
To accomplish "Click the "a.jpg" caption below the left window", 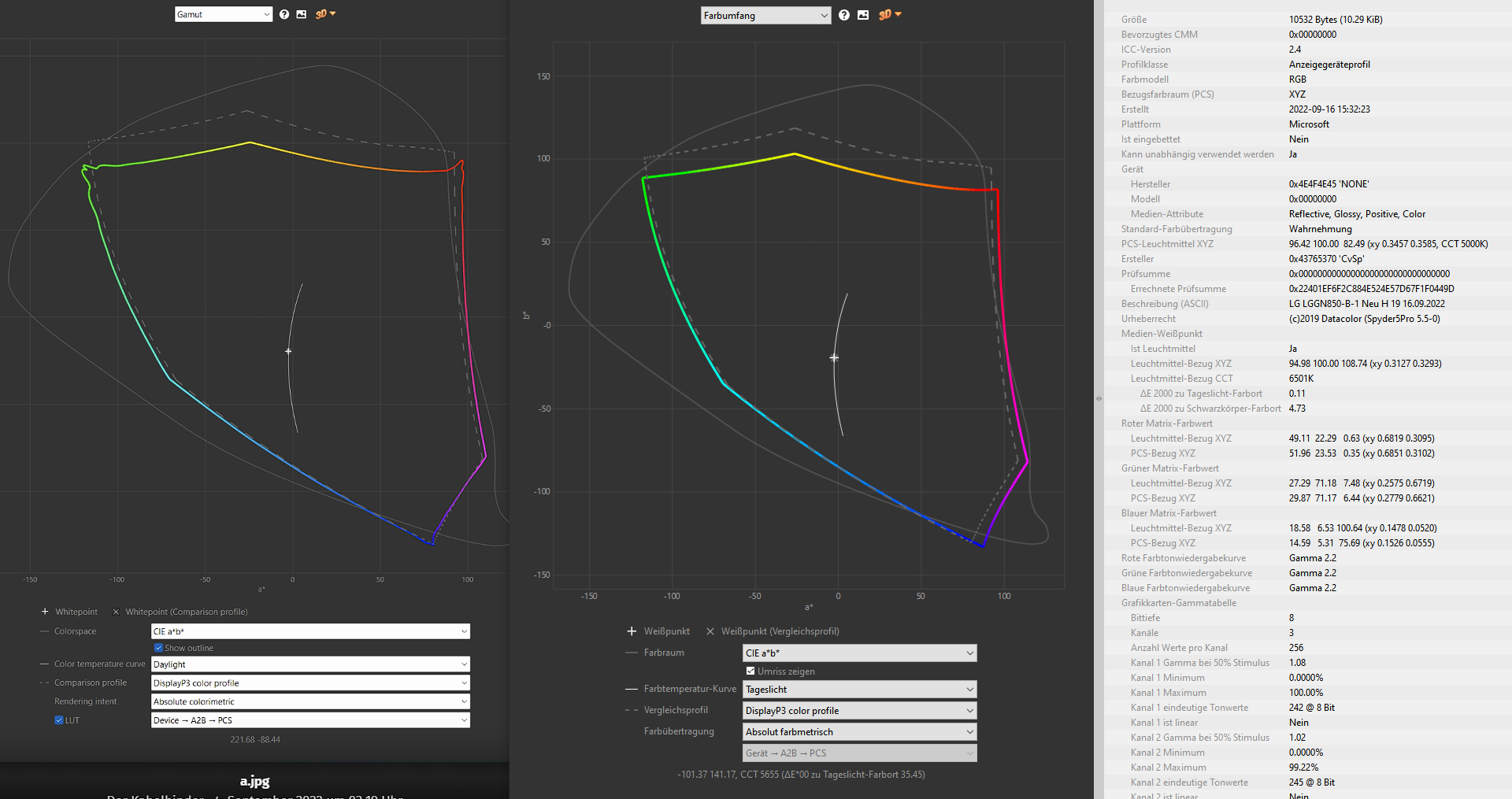I will pos(255,781).
